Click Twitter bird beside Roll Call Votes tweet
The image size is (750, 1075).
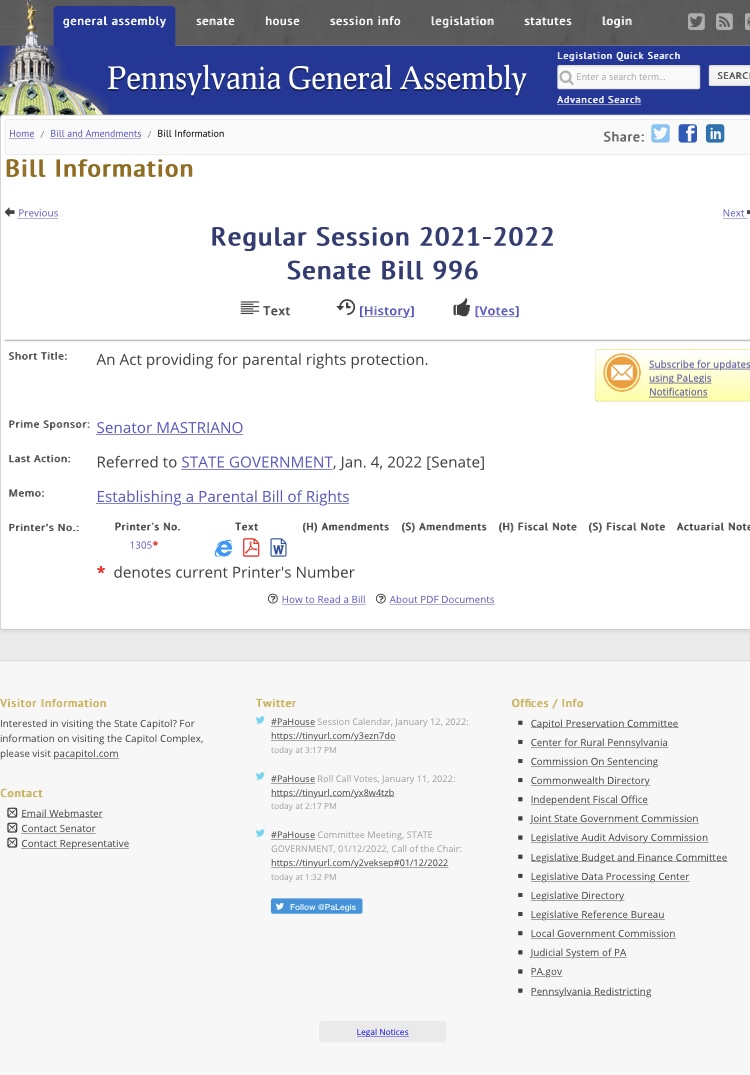[261, 777]
